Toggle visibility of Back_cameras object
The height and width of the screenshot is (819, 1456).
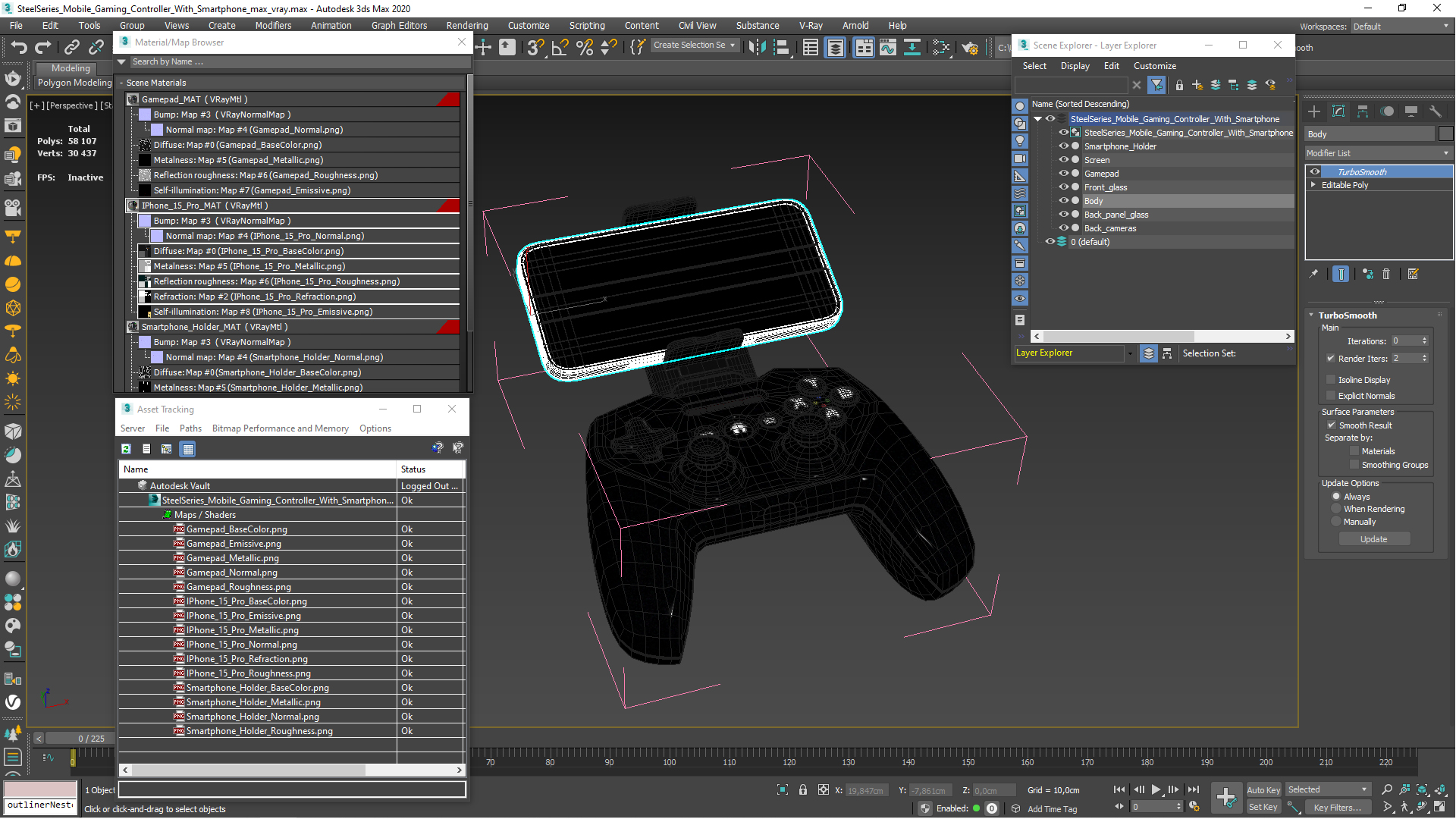coord(1063,228)
